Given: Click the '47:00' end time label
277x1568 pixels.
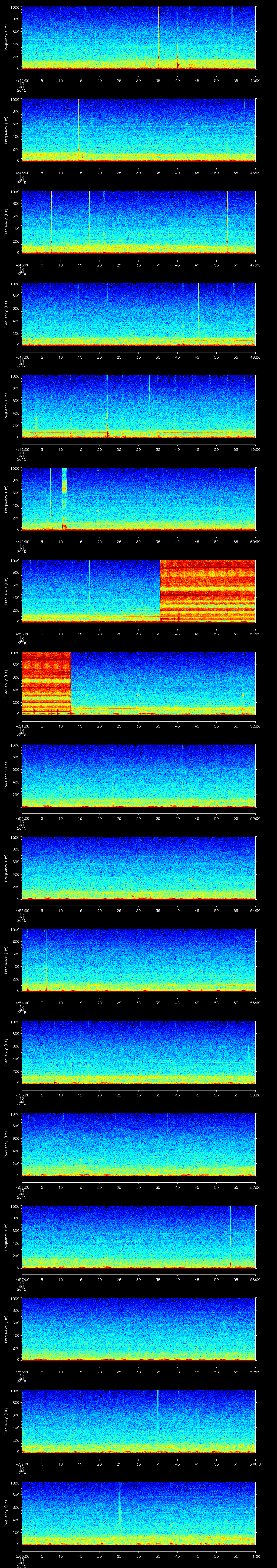Looking at the screenshot, I should coord(256,265).
